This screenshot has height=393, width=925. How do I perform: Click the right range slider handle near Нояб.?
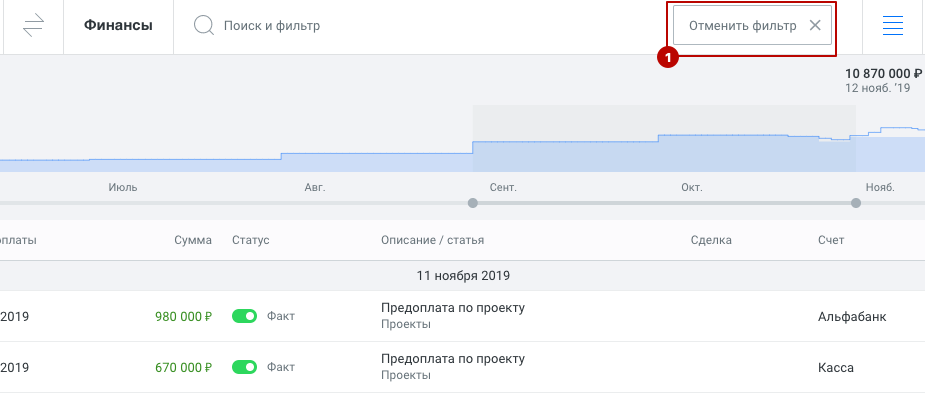click(856, 203)
